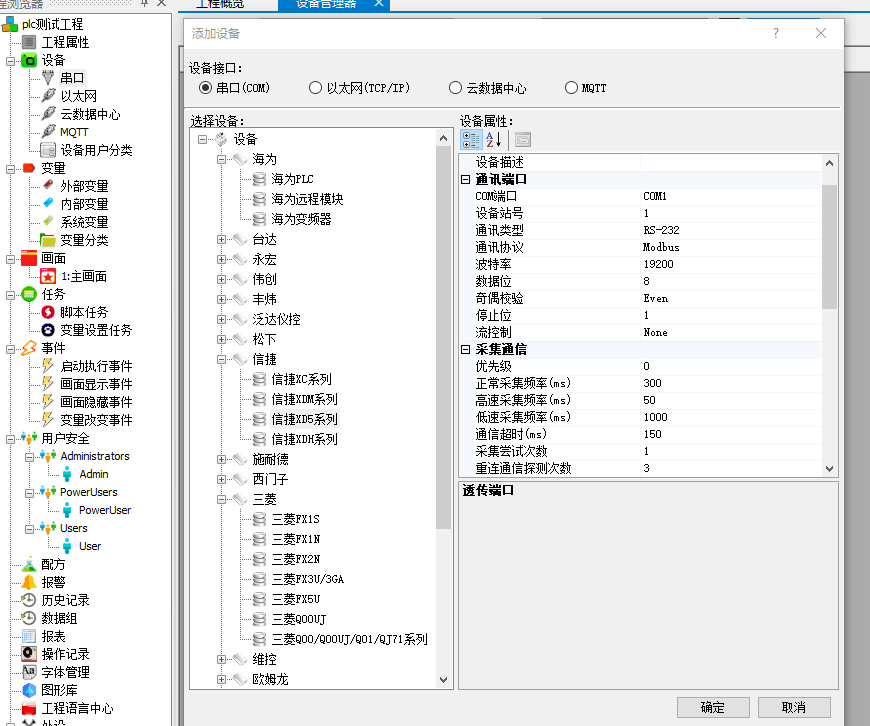Click 取消 to cancel the dialog
Image resolution: width=870 pixels, height=726 pixels.
[x=794, y=707]
